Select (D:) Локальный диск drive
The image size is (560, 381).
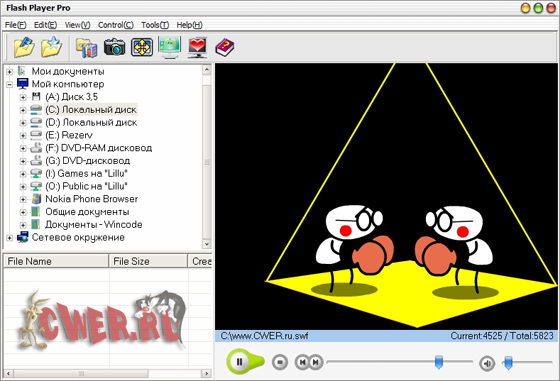pyautogui.click(x=91, y=122)
